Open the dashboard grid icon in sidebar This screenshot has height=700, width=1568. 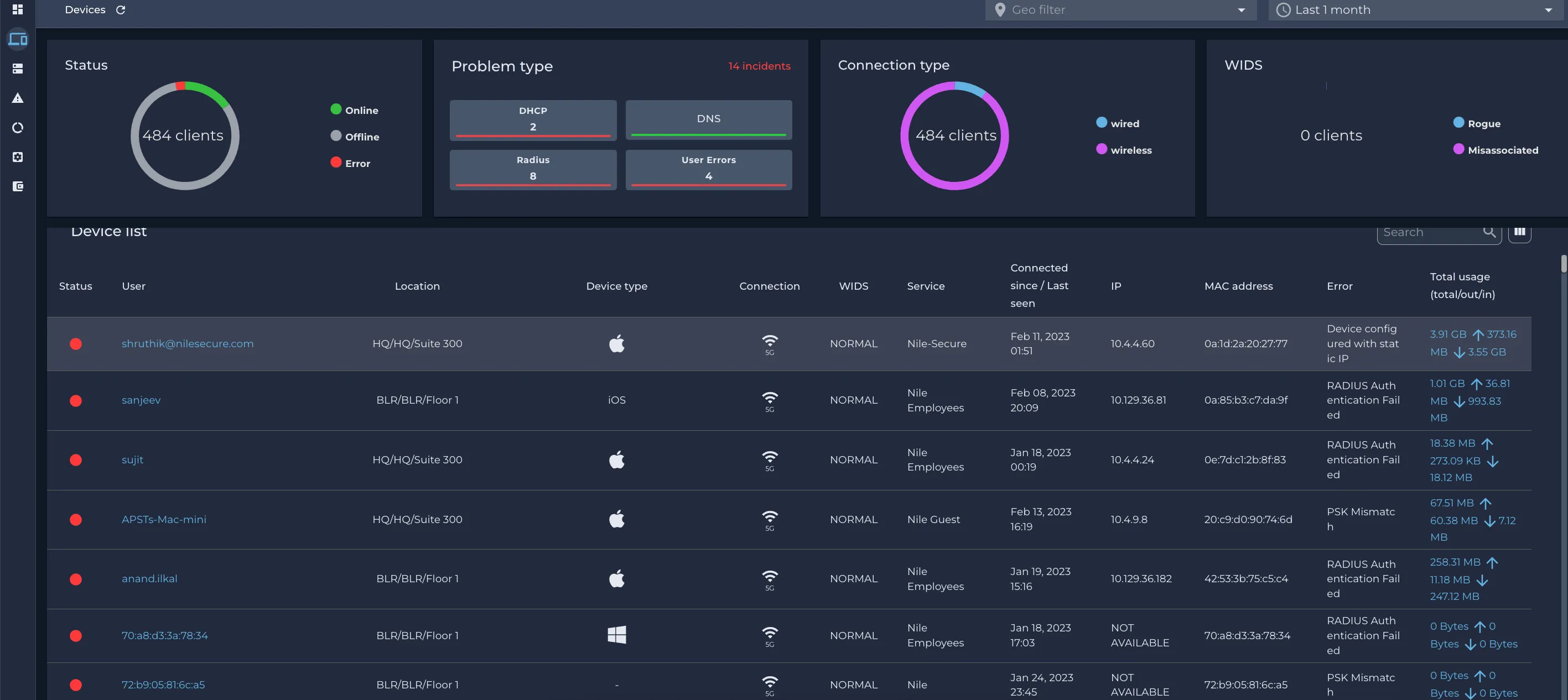coord(18,9)
